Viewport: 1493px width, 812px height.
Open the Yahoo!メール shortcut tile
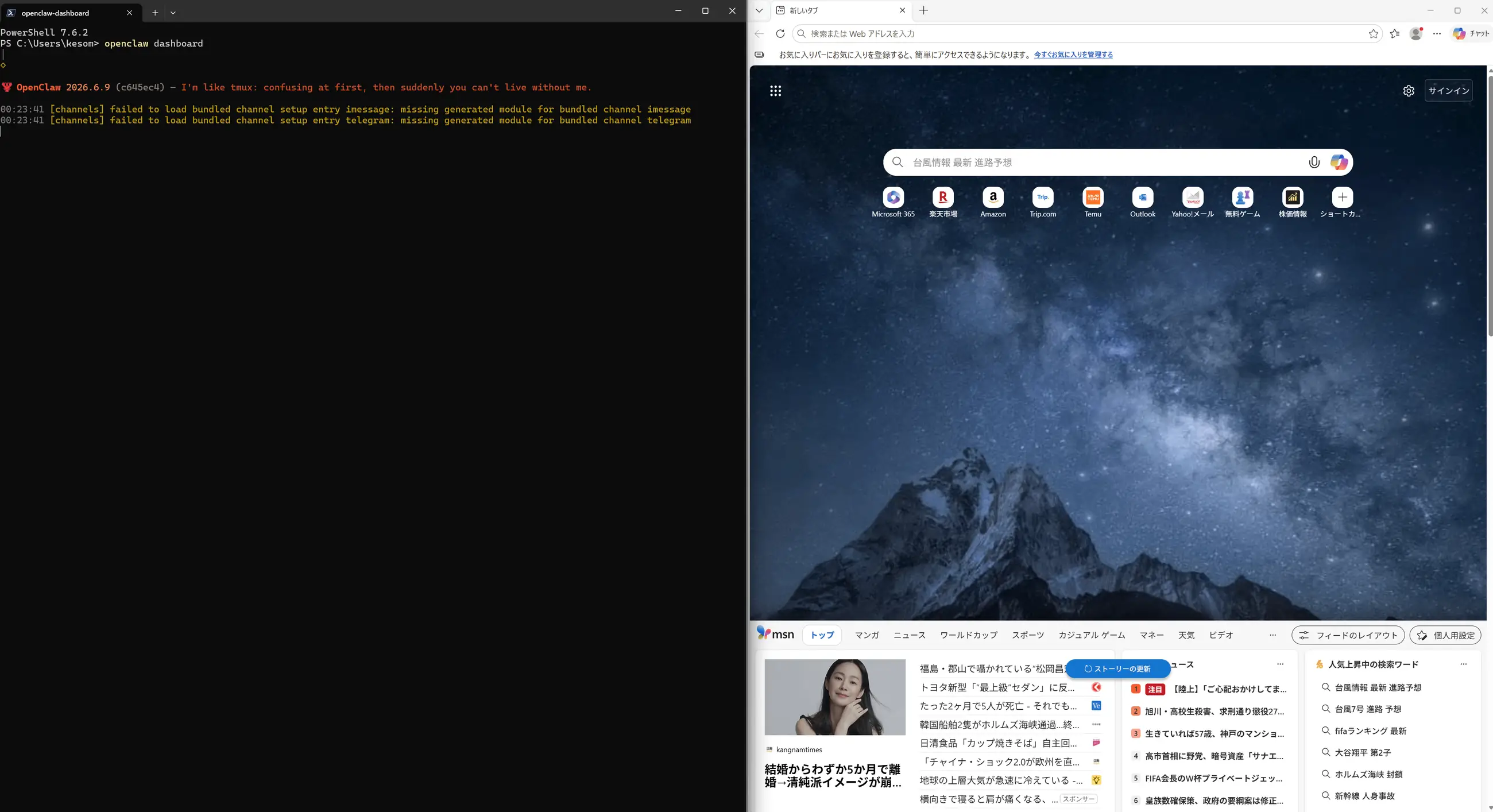(x=1192, y=202)
